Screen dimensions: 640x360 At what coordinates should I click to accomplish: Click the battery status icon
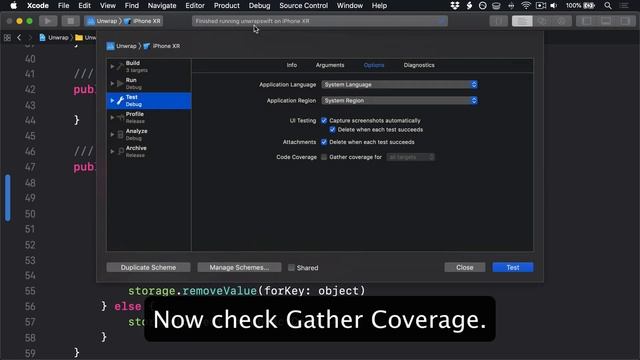point(589,5)
